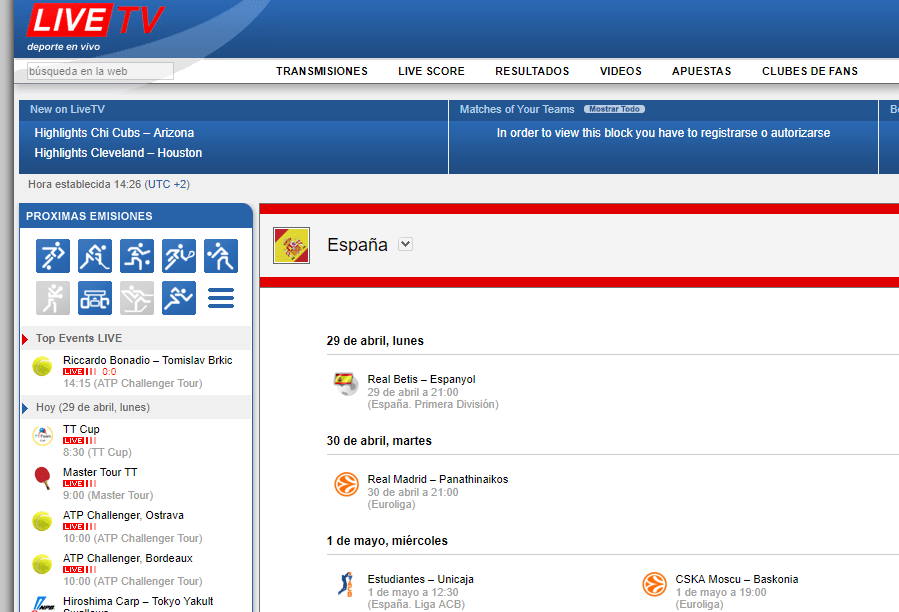
Task: Open the LIVE SCORE menu
Action: click(x=431, y=71)
